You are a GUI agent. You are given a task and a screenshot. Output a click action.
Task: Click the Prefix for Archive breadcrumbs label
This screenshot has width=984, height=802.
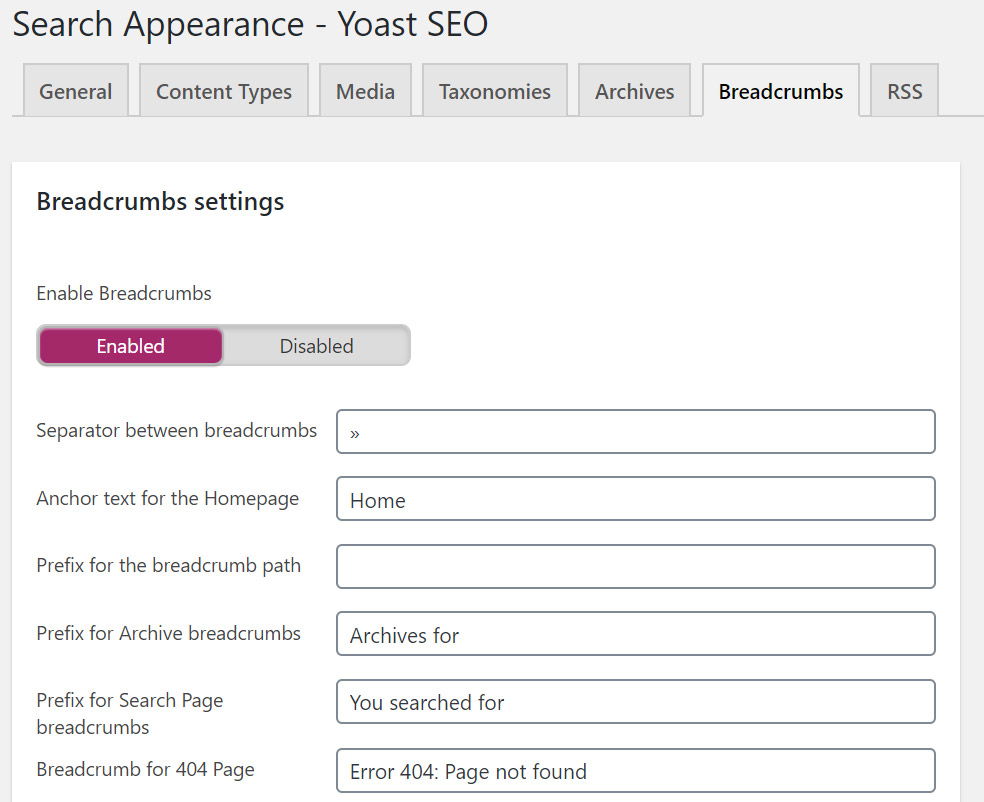pos(168,633)
